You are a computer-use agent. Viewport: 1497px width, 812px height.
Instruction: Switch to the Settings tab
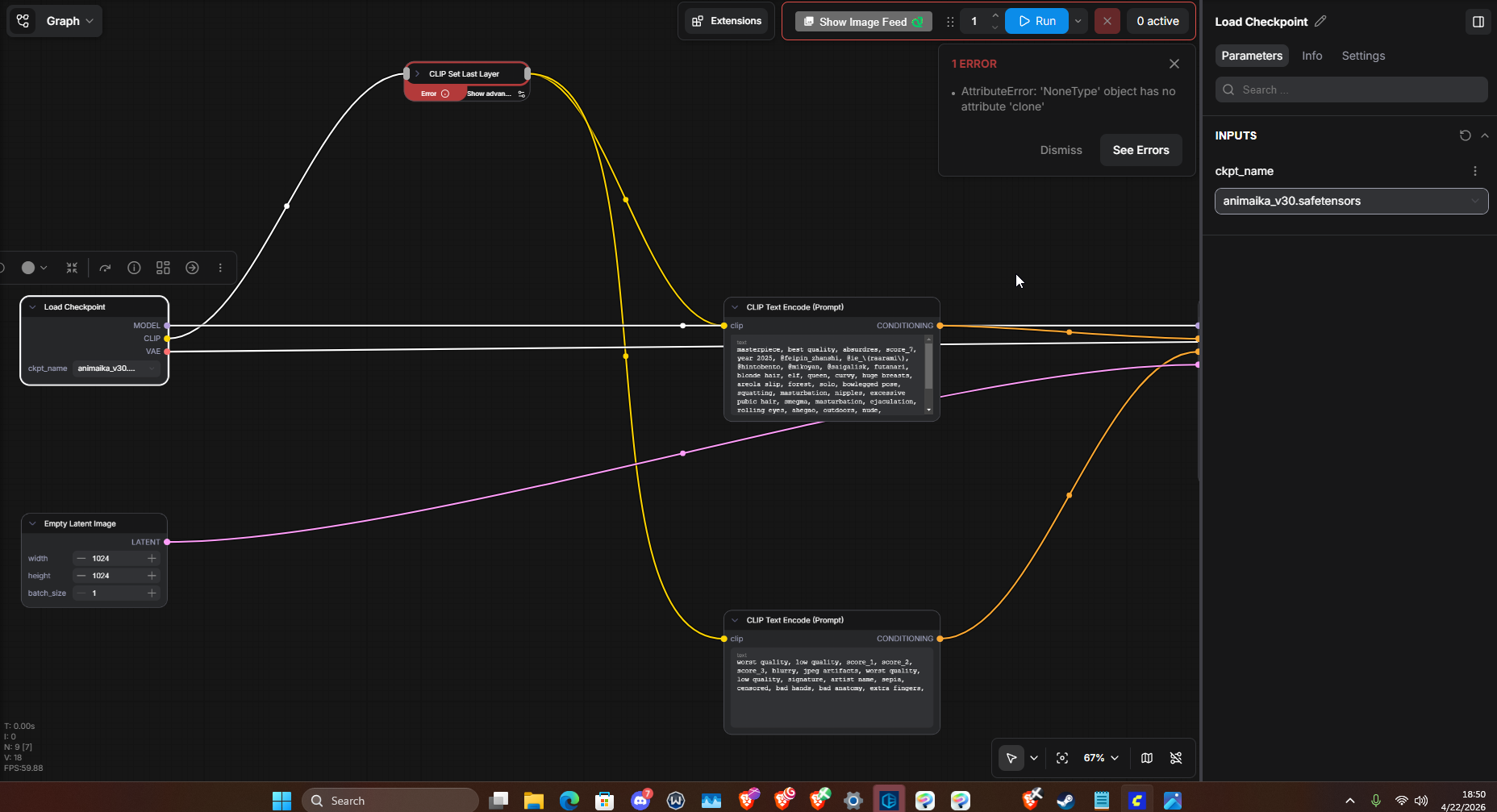coord(1363,56)
